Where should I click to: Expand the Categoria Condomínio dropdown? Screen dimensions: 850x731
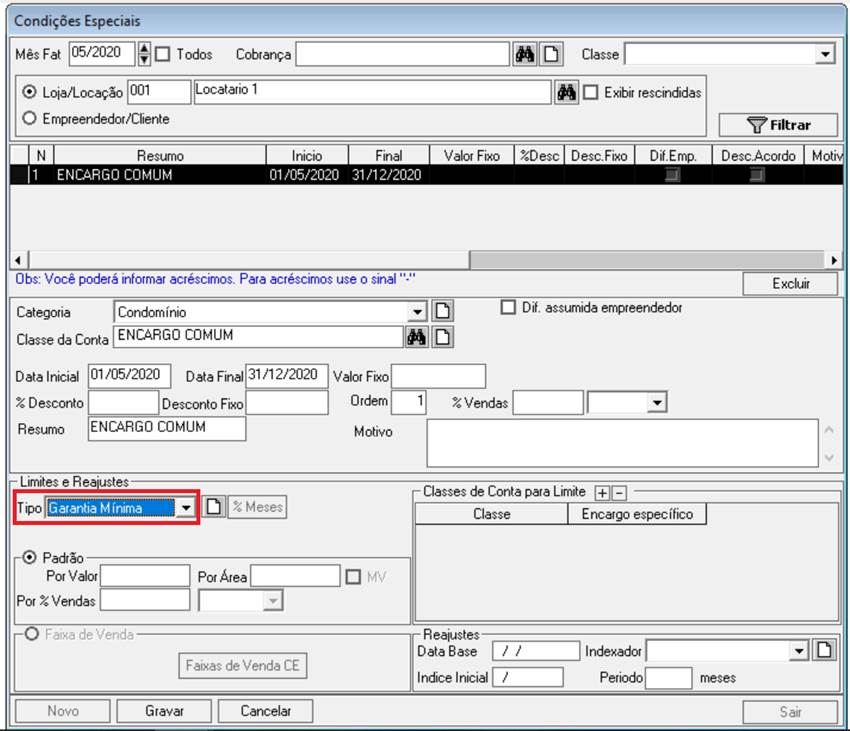click(x=417, y=312)
